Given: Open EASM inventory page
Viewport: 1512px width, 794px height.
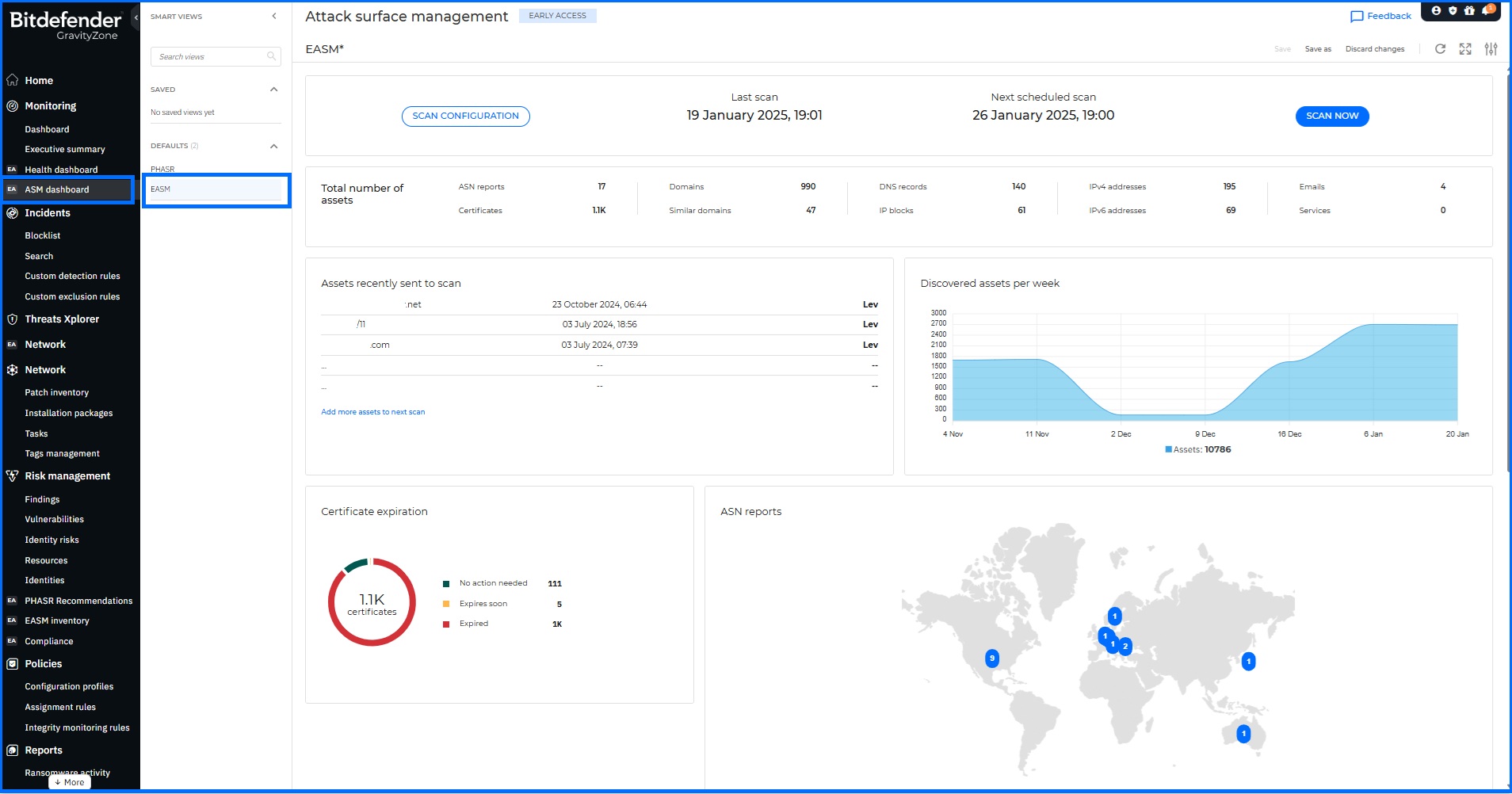Looking at the screenshot, I should [57, 620].
